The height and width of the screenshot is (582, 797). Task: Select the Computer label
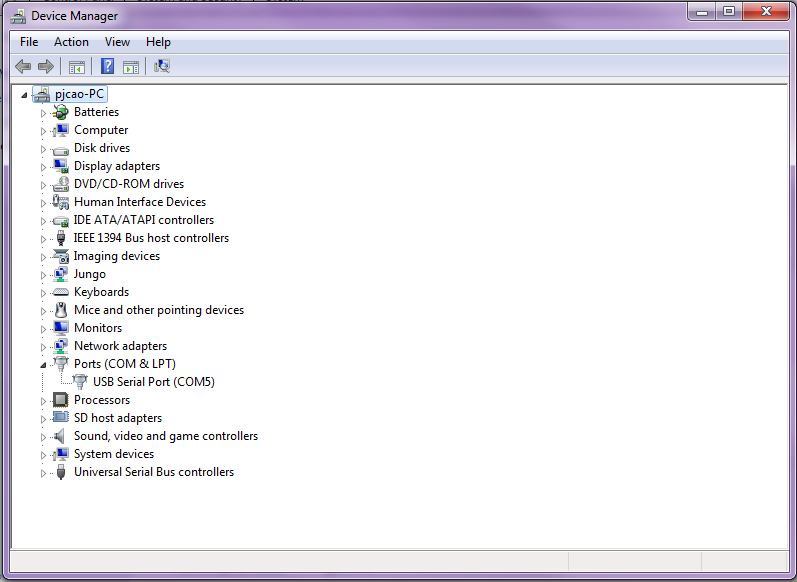point(101,130)
